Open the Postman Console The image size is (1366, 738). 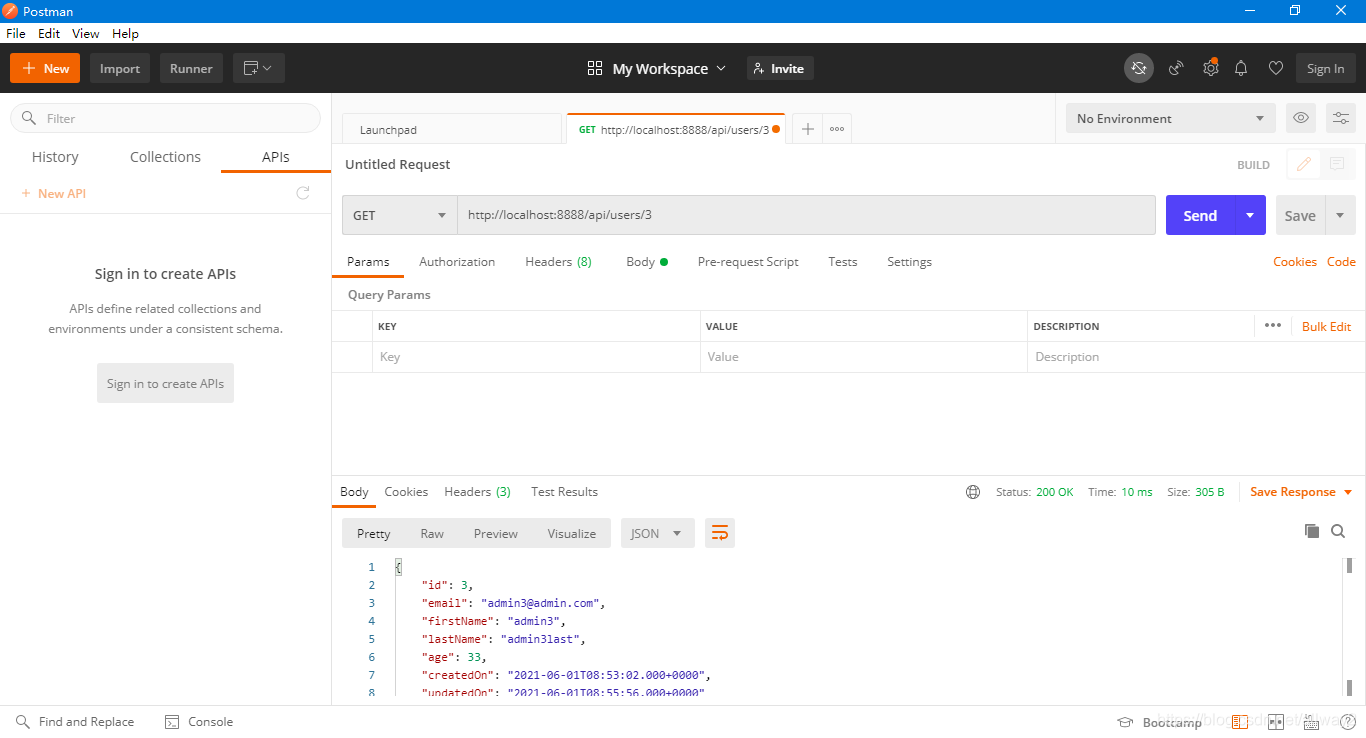[199, 722]
